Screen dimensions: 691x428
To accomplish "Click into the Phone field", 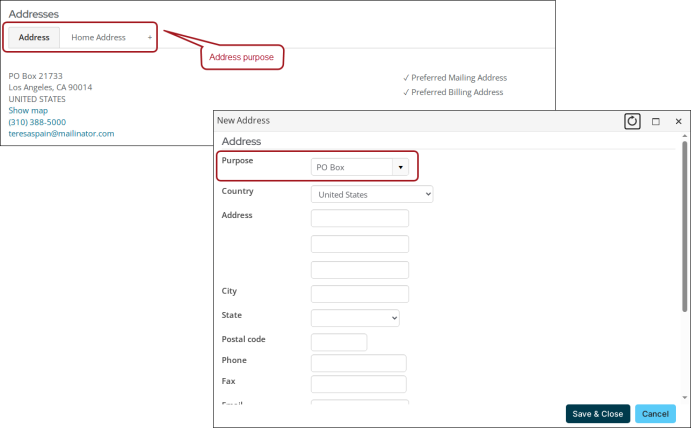I will point(359,363).
